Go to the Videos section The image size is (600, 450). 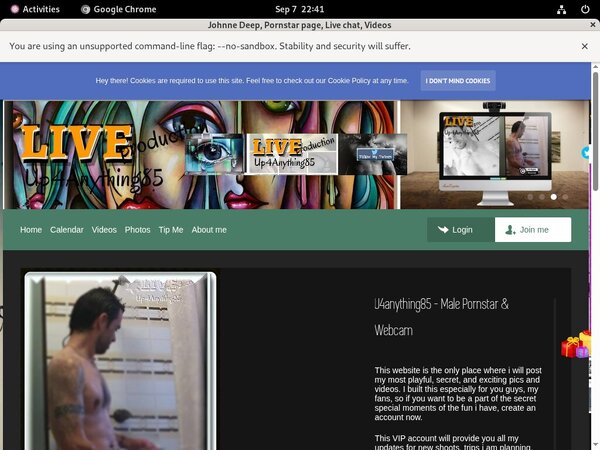(x=104, y=230)
